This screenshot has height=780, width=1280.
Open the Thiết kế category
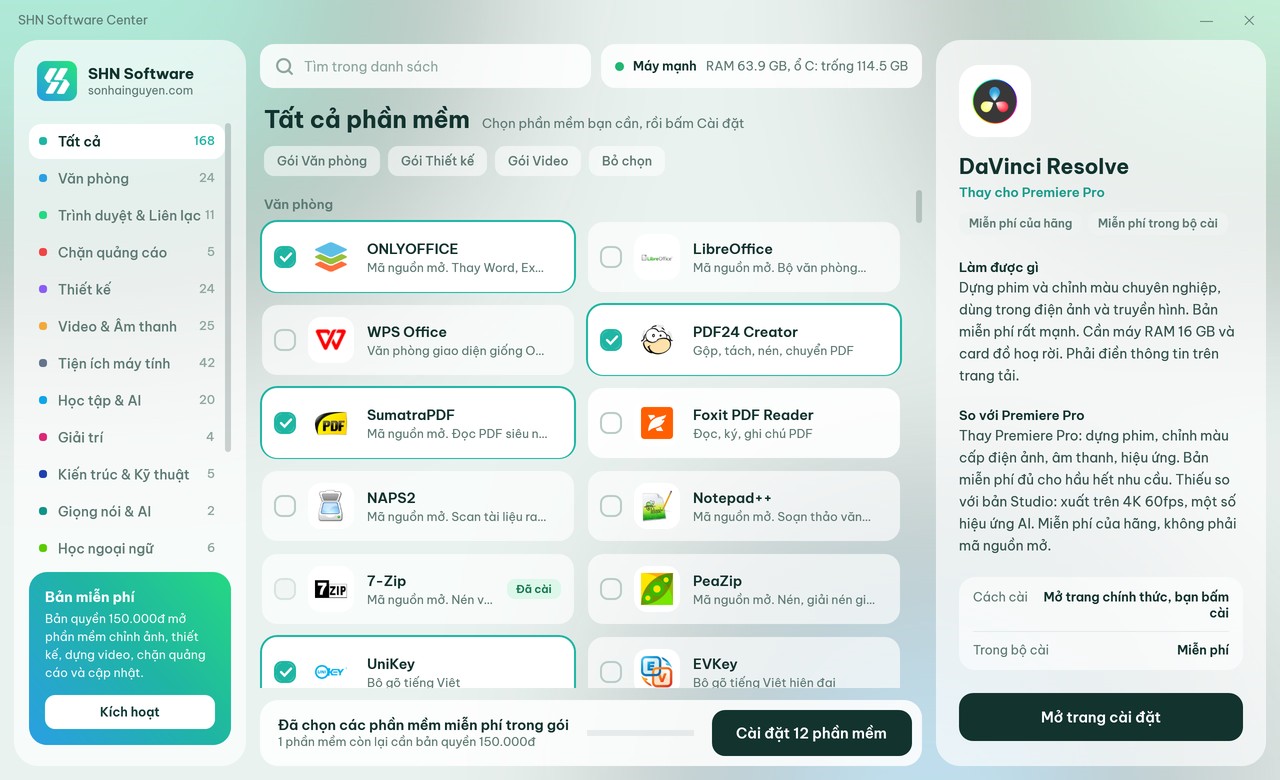(127, 289)
